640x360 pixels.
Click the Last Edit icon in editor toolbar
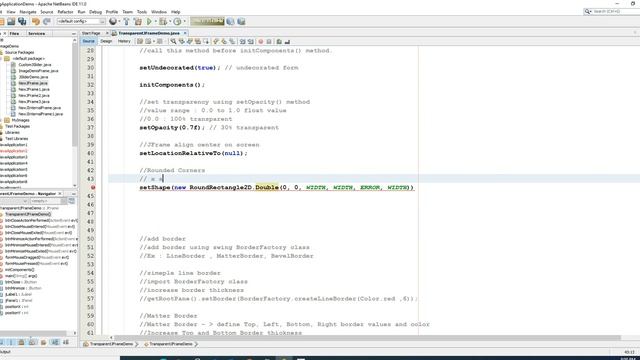(x=140, y=41)
